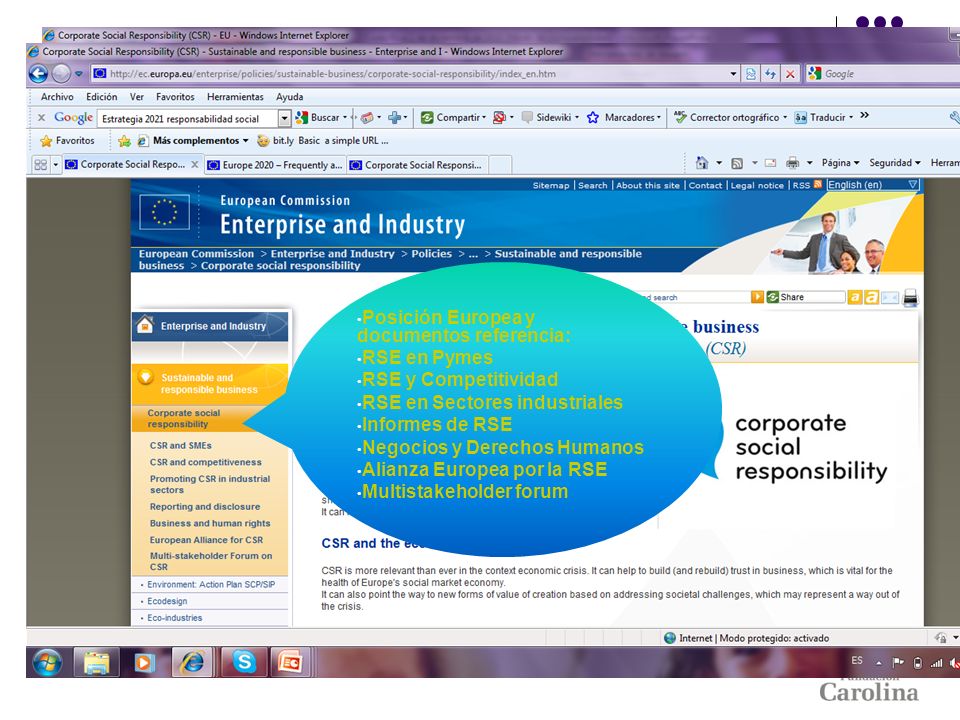Viewport: 960px width, 720px height.
Task: Open the address bar URL dropdown
Action: click(733, 74)
